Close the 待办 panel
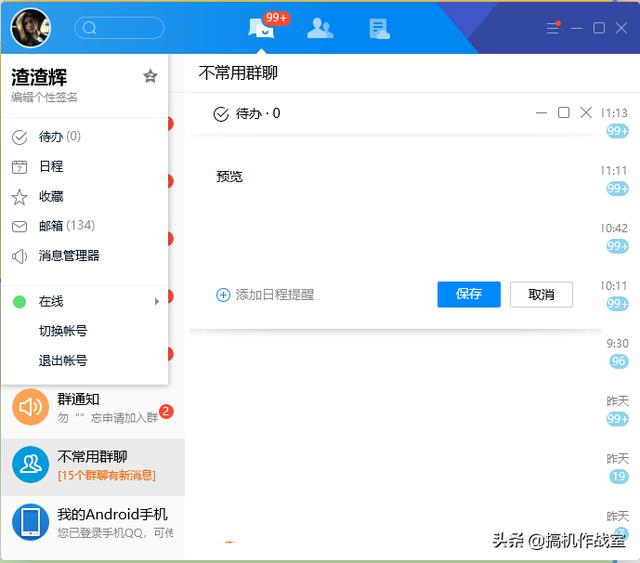The height and width of the screenshot is (563, 640). tap(586, 112)
